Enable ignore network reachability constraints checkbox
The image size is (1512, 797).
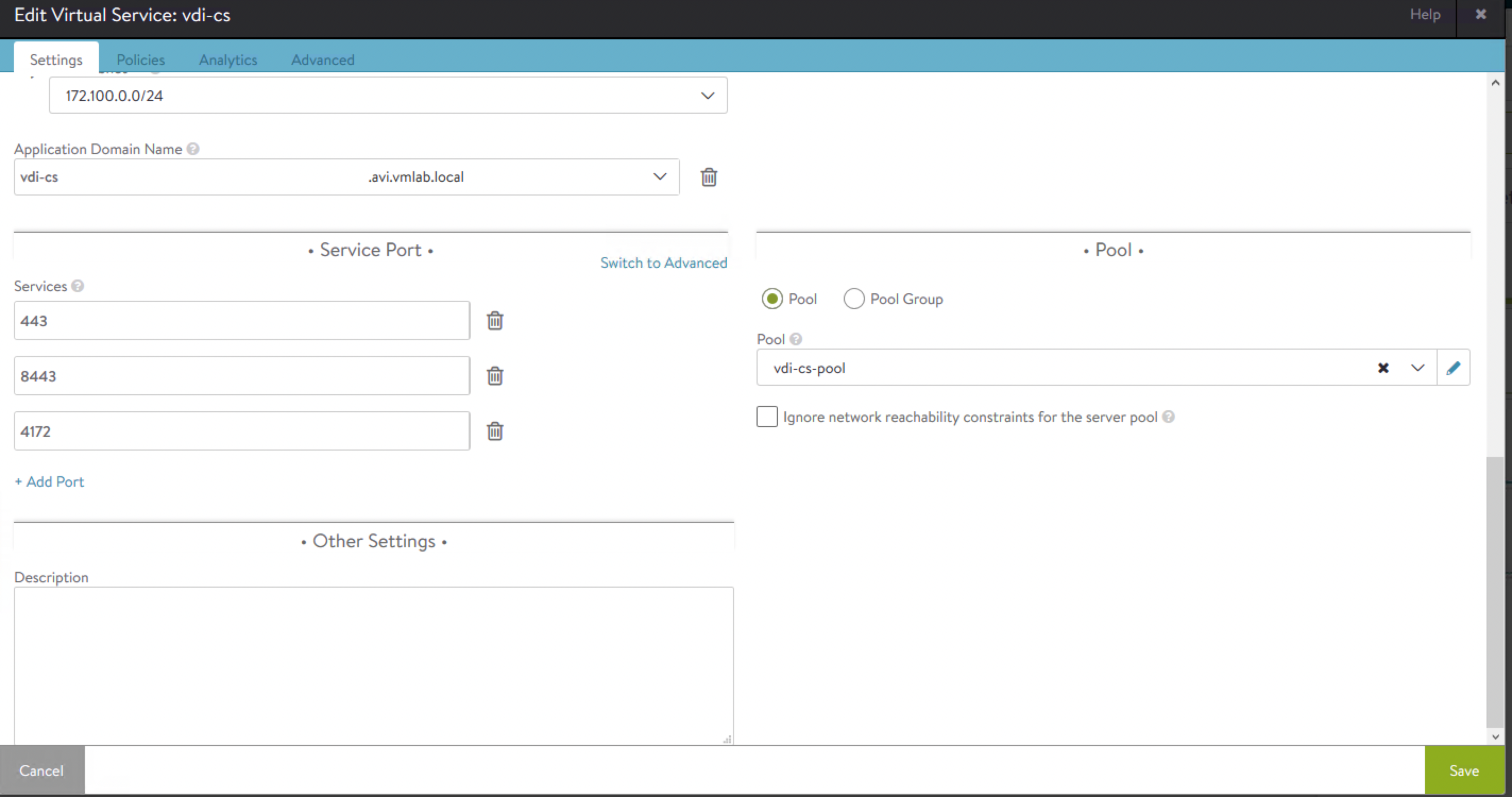pyautogui.click(x=767, y=417)
